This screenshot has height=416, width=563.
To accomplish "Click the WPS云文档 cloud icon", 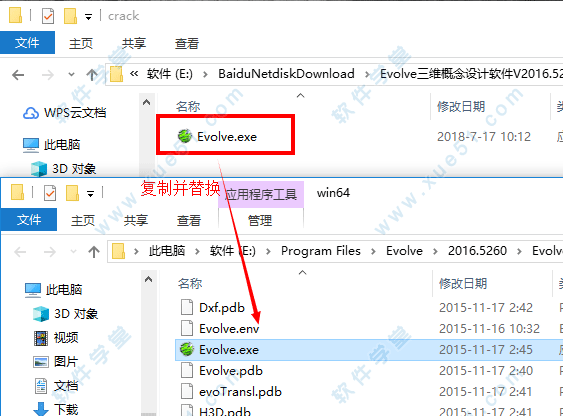I will coord(31,113).
